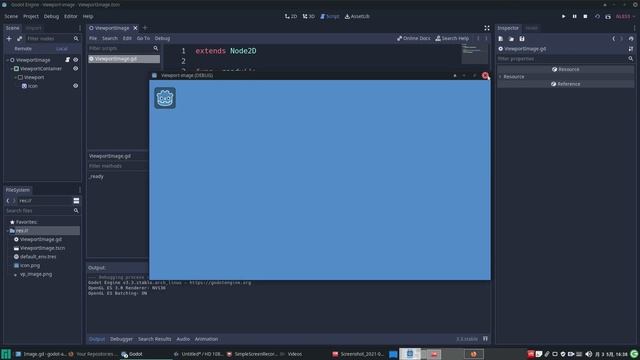Screen dimensions: 640x360
Task: Switch scene tree to Local
Action: coord(62,49)
